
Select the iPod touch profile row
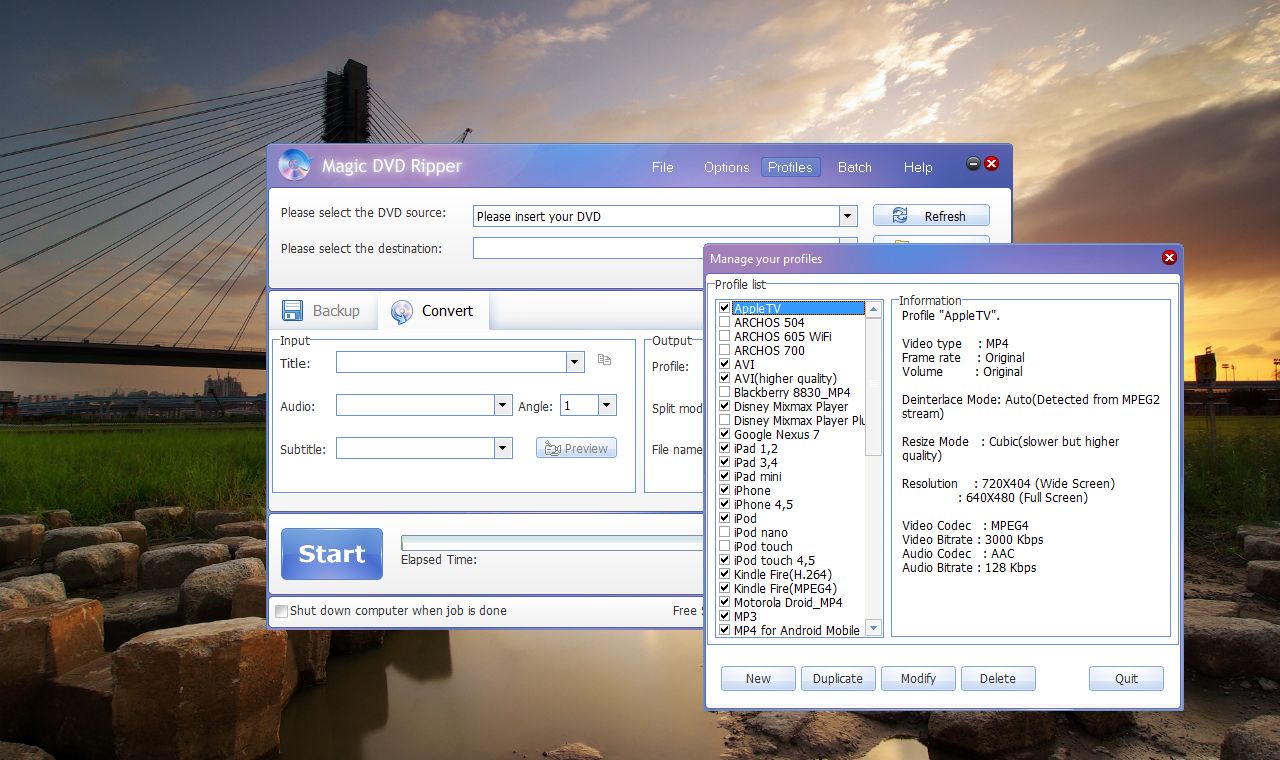(x=763, y=547)
